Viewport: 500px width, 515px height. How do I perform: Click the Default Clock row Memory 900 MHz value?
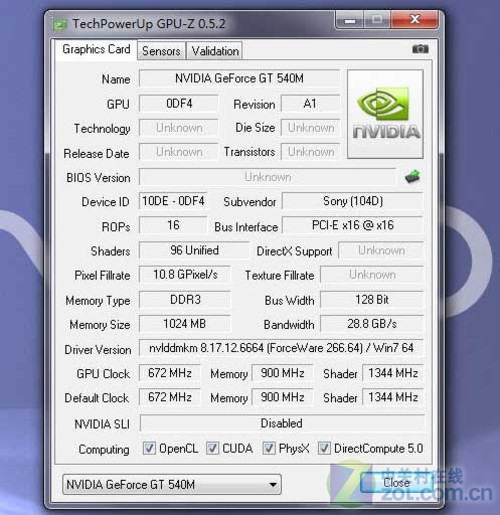click(282, 397)
